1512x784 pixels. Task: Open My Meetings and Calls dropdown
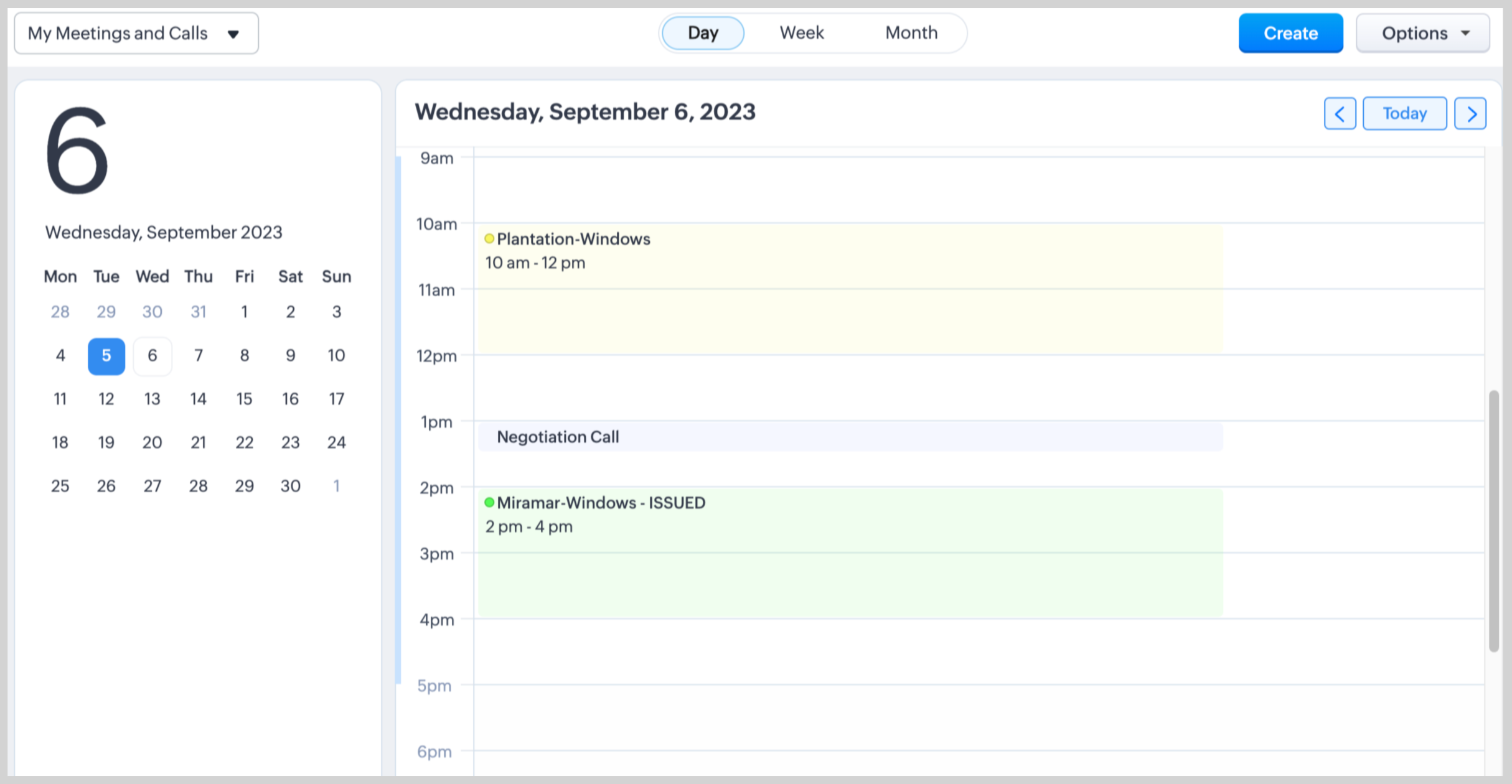pos(136,33)
